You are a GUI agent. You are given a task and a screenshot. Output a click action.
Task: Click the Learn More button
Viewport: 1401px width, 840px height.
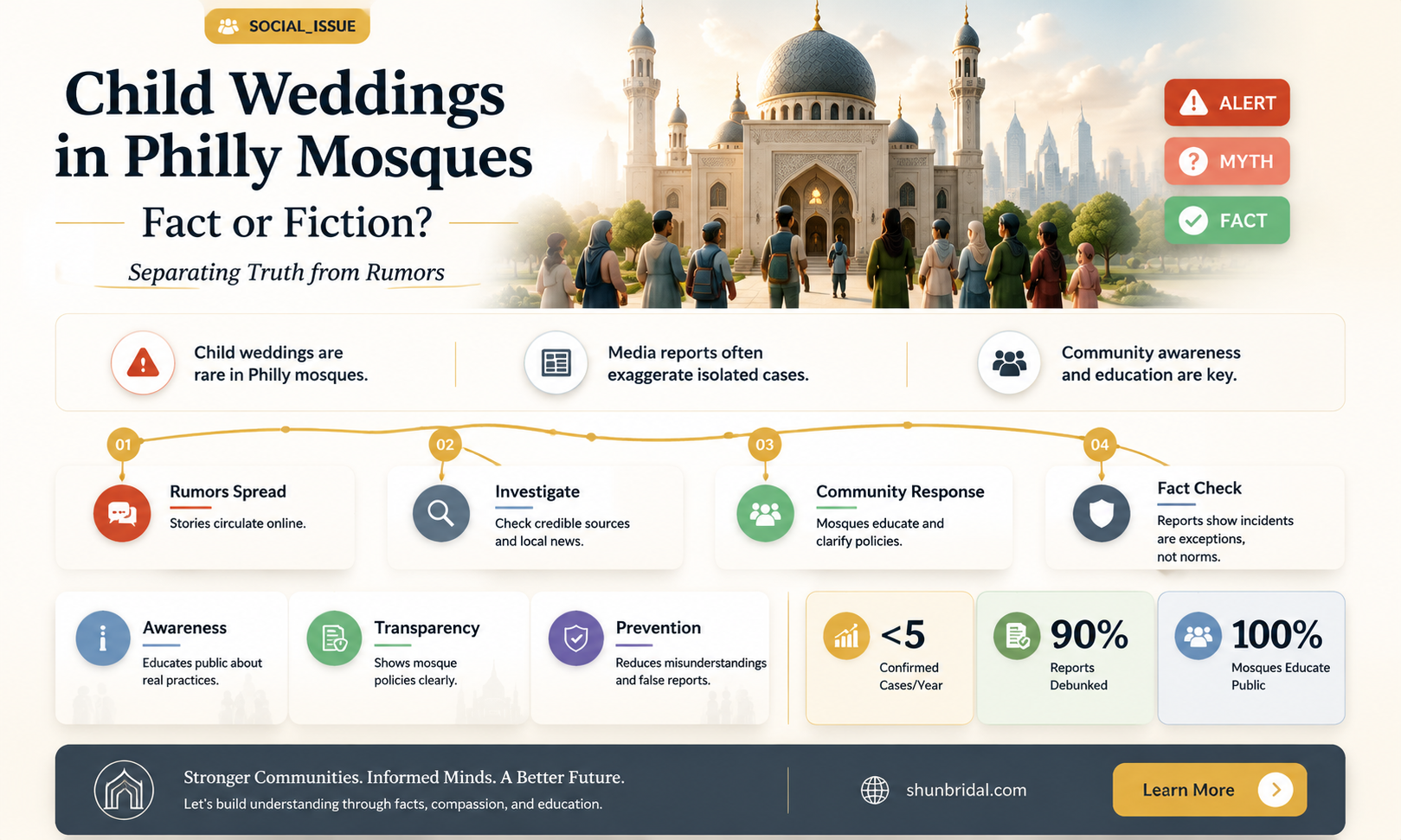tap(1209, 790)
